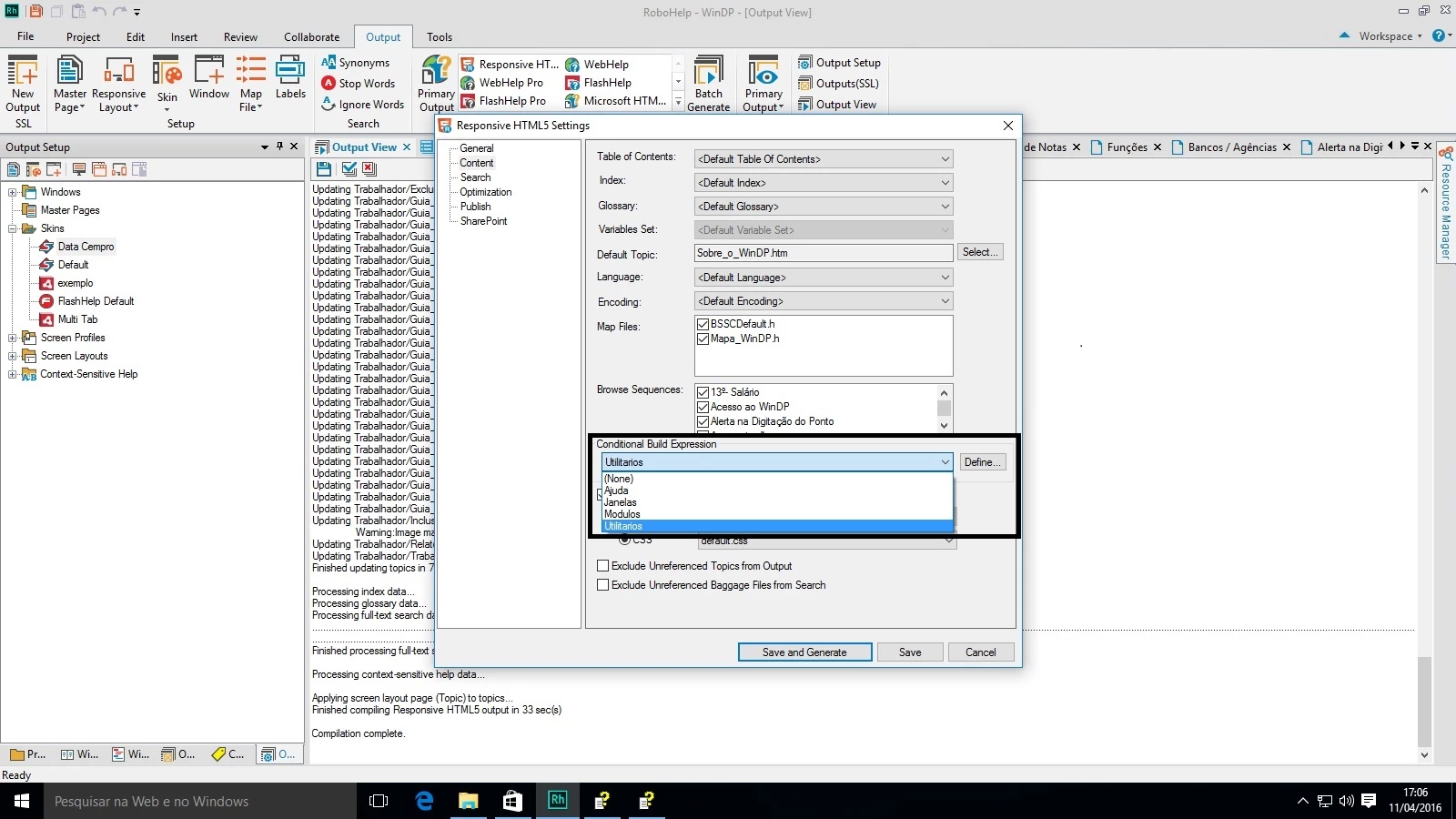Switch to the Tools ribbon tab
Viewport: 1456px width, 819px height.
click(x=440, y=37)
